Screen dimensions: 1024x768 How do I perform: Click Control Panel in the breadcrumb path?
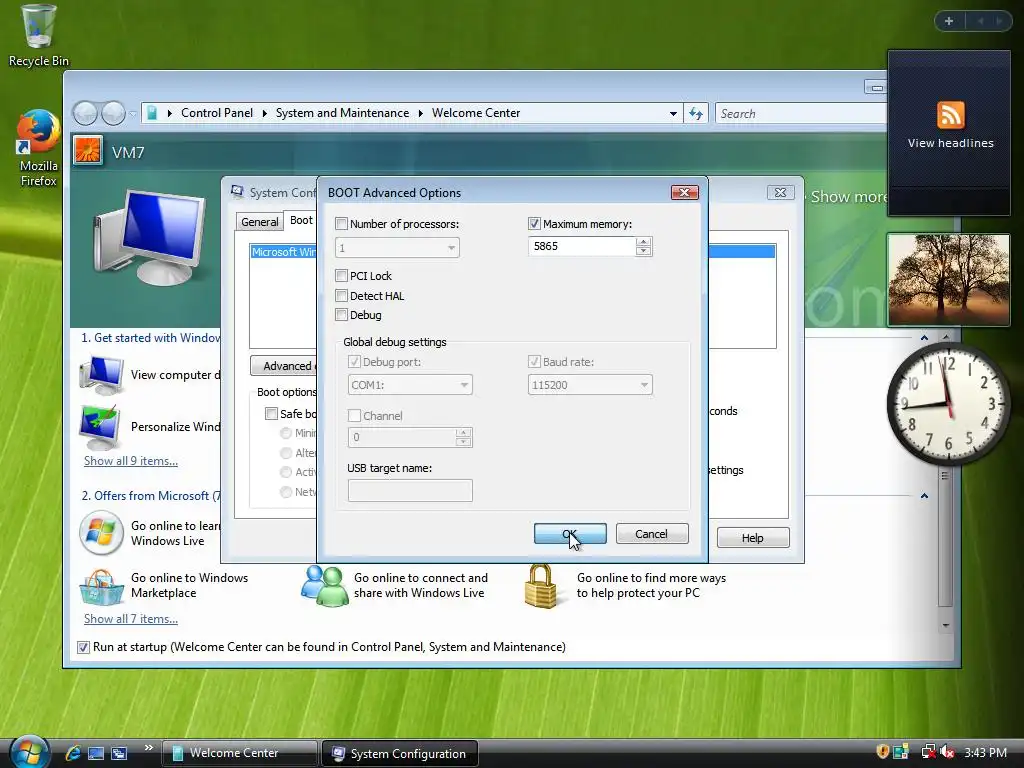click(217, 113)
